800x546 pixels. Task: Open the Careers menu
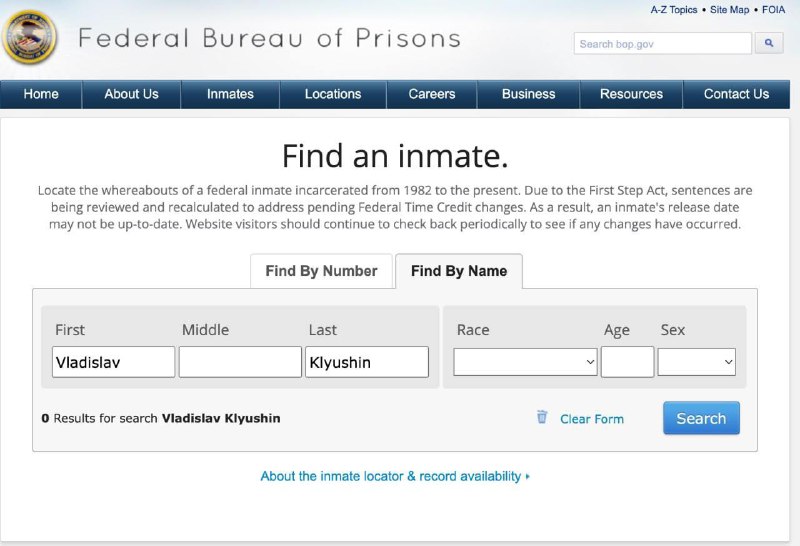tap(432, 94)
